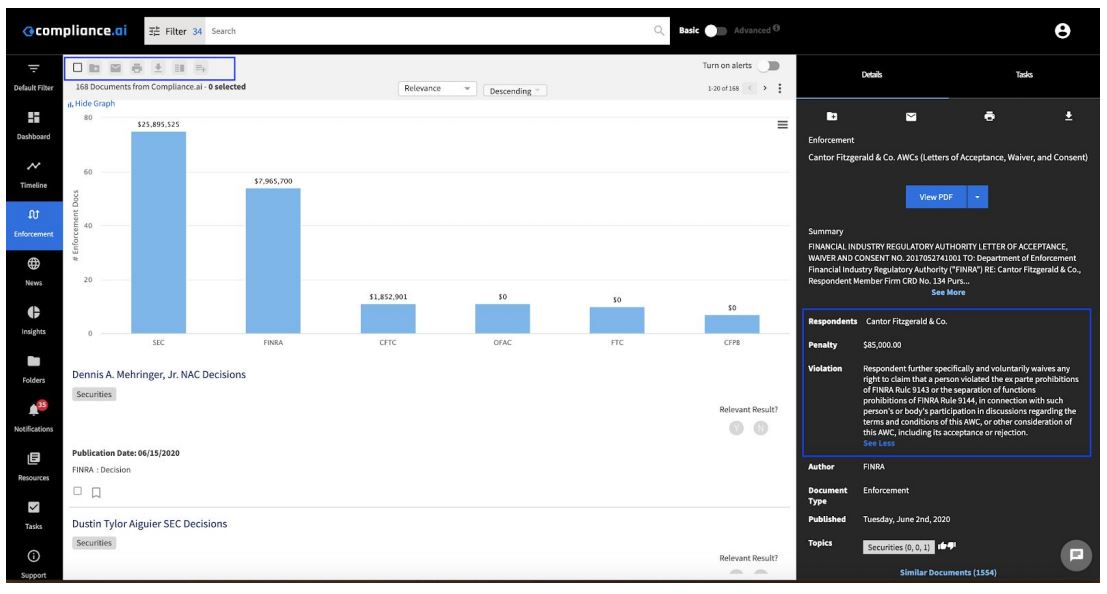
Task: Open the three-dot more options menu
Action: 779,88
